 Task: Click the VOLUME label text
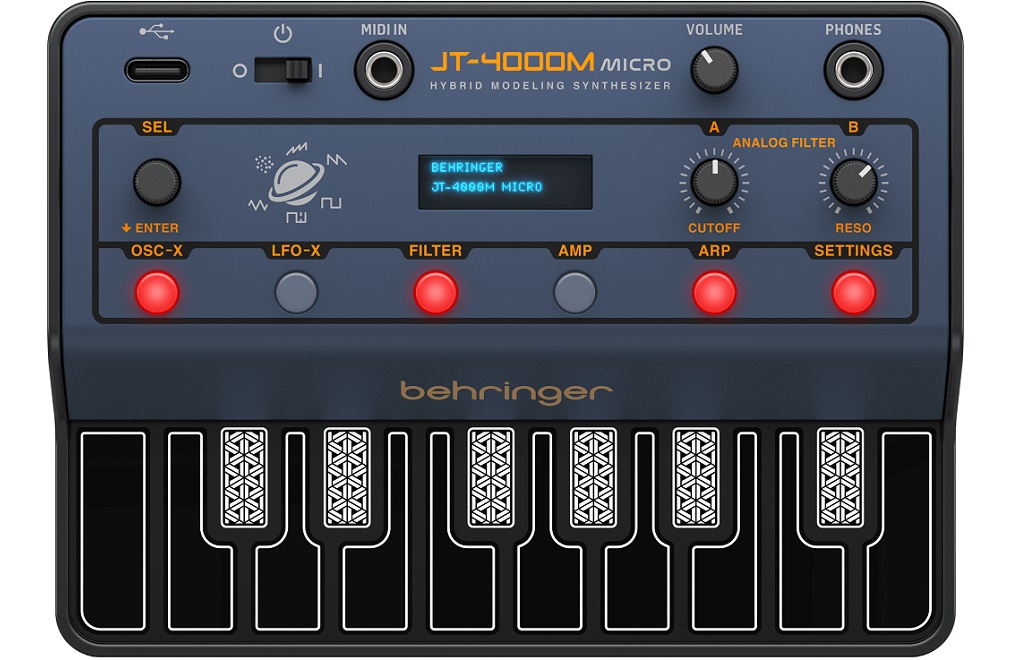(714, 30)
